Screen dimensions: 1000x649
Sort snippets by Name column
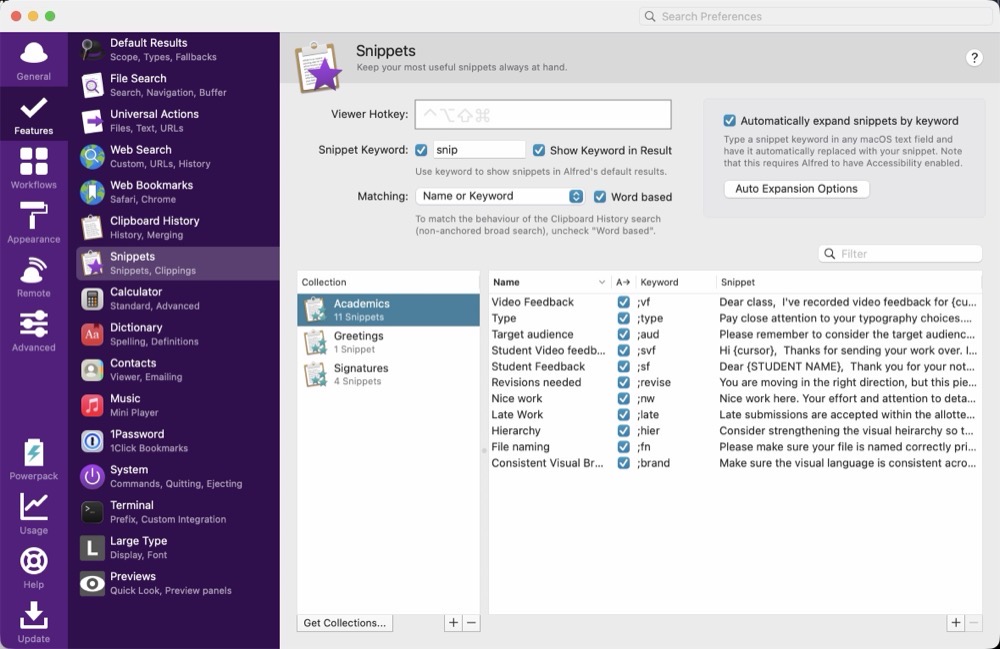pos(549,282)
